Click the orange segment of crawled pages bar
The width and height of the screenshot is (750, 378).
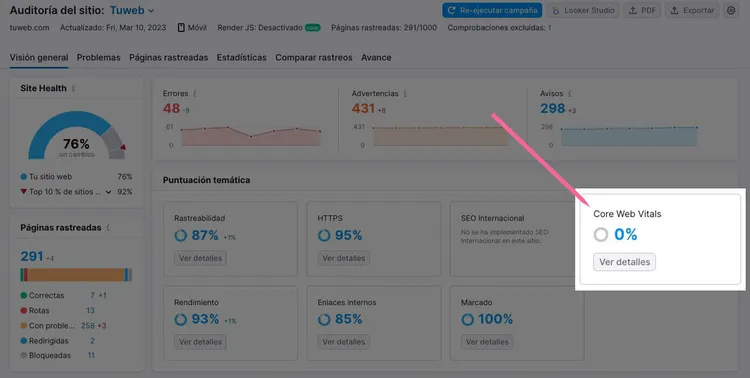coord(76,275)
